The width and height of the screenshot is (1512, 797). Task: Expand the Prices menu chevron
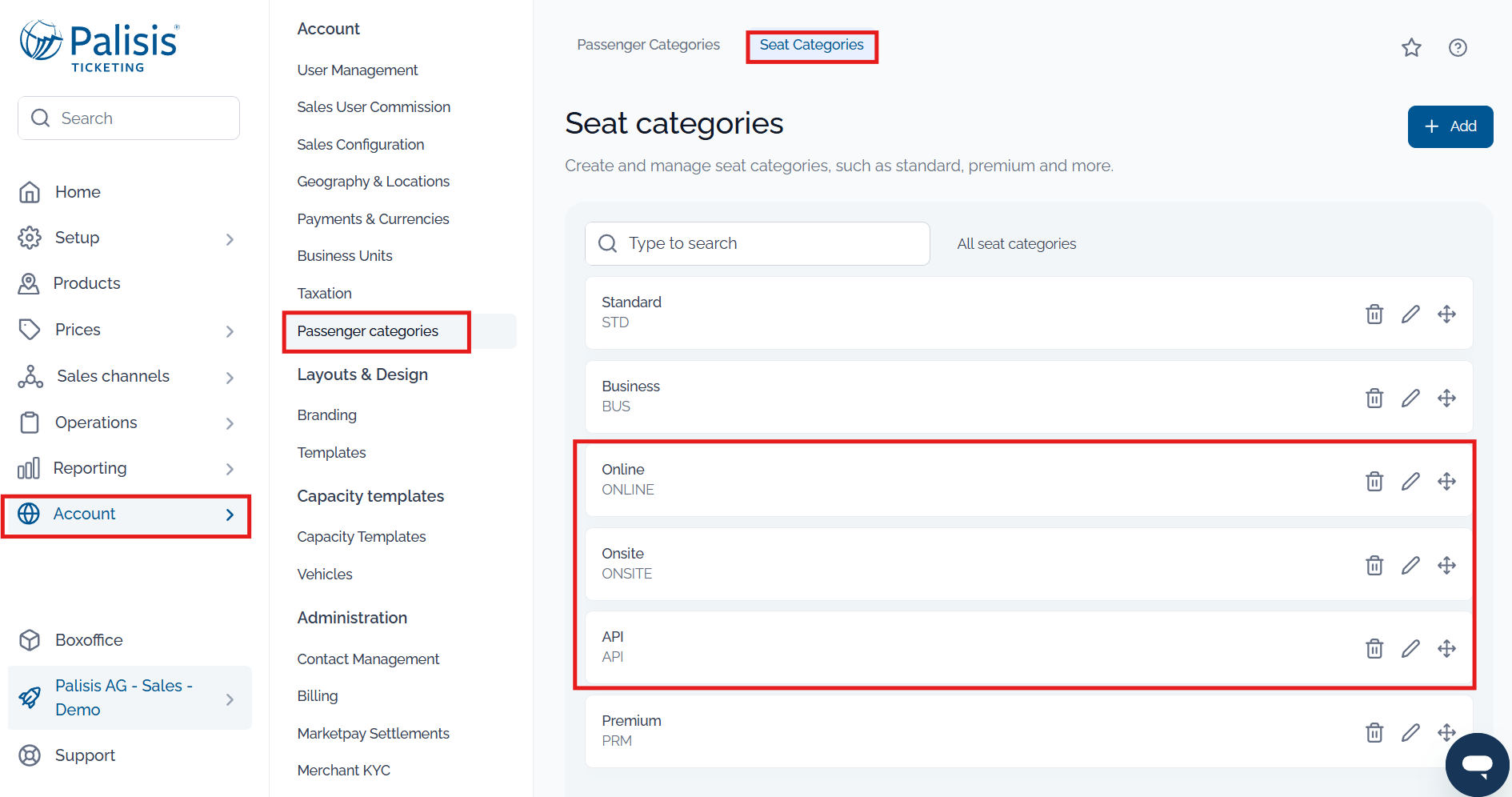(x=230, y=331)
